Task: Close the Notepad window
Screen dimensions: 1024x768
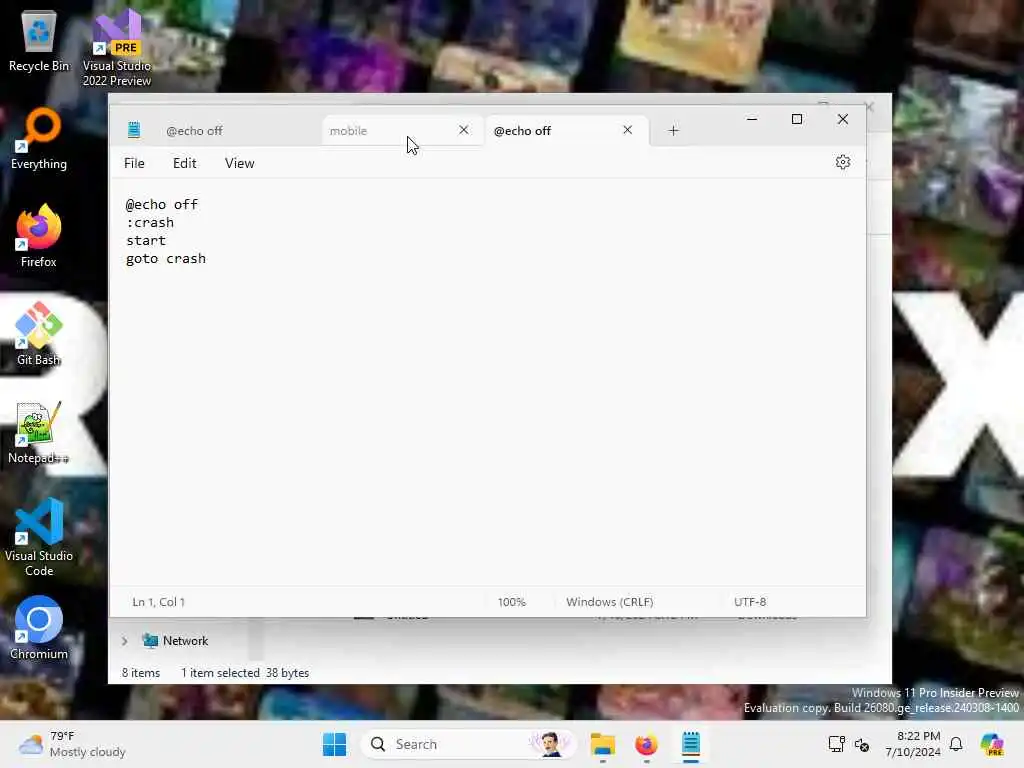Action: pyautogui.click(x=843, y=119)
